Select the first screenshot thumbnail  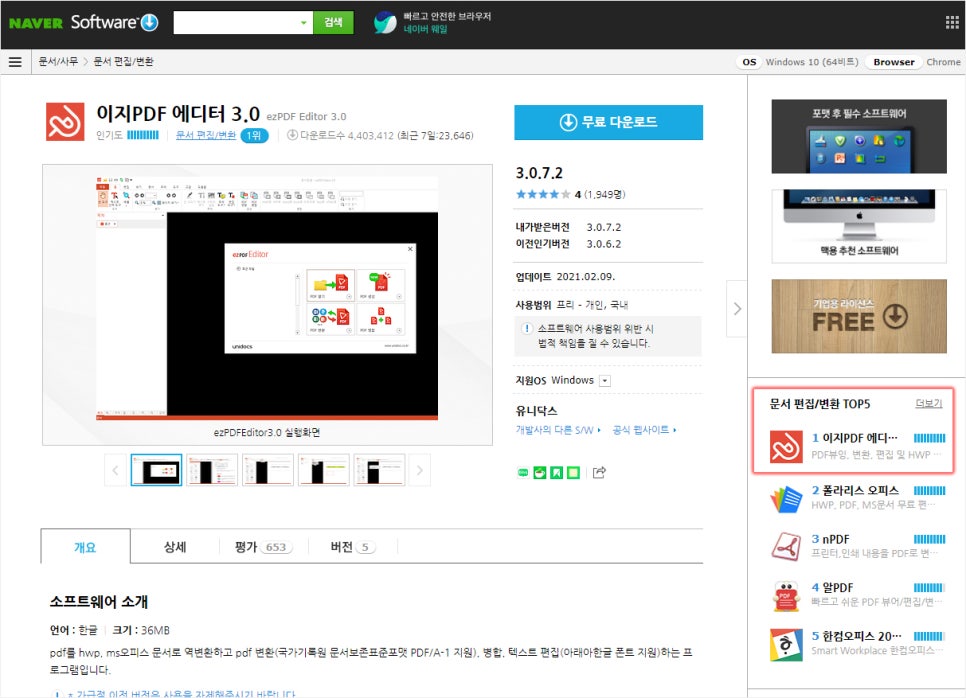click(x=156, y=471)
